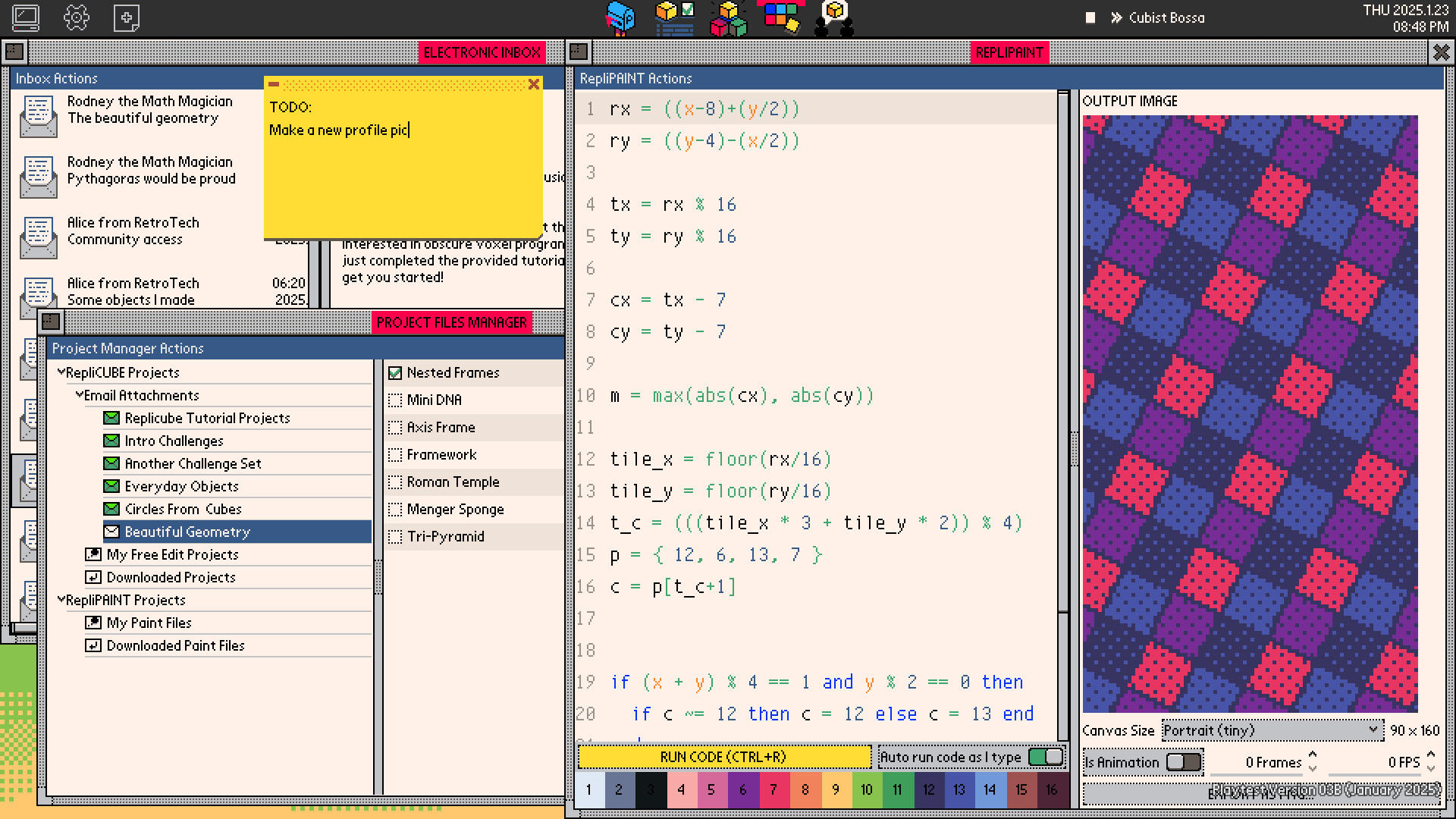Screen dimensions: 1456x819
Task: Open the RepliCUBE project list app icon
Action: (673, 17)
